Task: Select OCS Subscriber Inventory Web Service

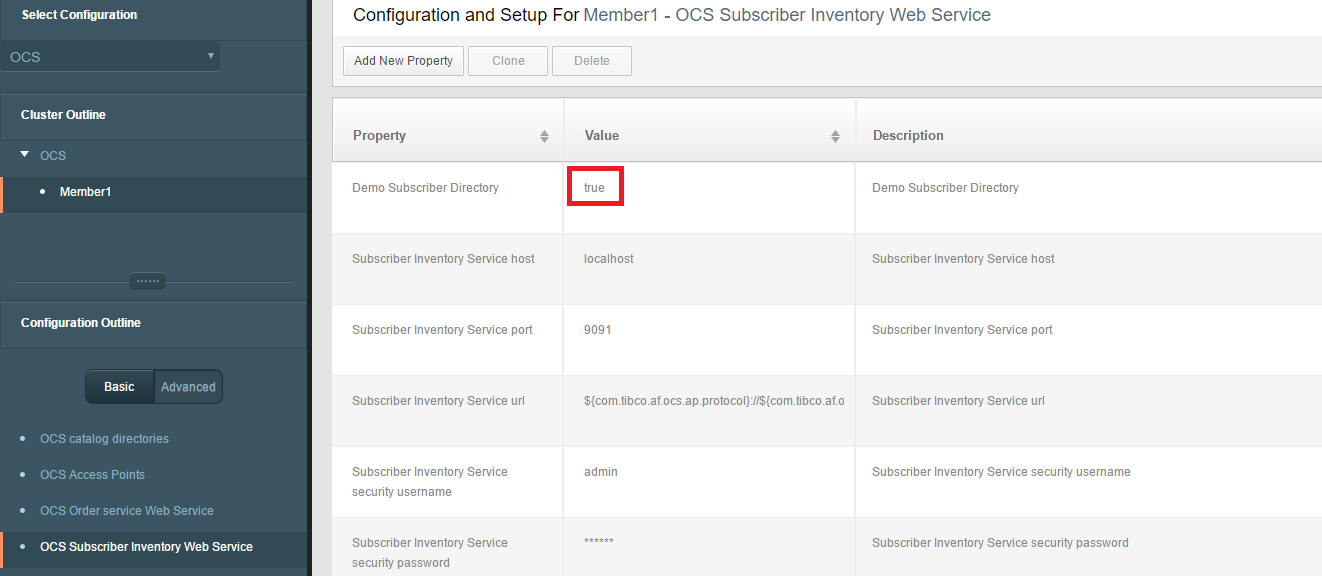Action: 146,547
